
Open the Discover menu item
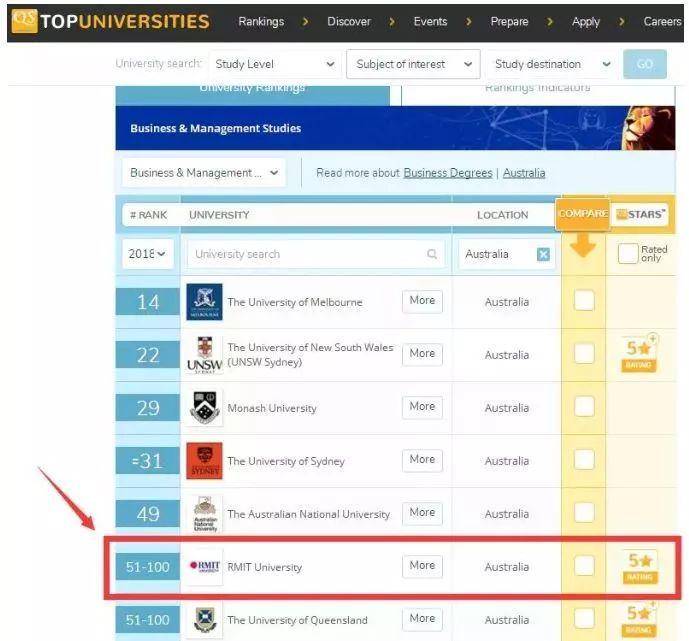click(x=348, y=21)
